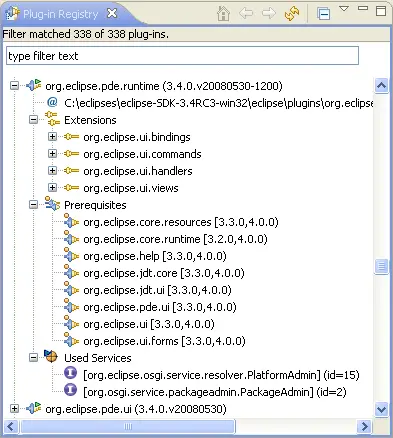393x438 pixels.
Task: Click the org.eclipse.core.resources prerequisite icon
Action: pos(71,221)
